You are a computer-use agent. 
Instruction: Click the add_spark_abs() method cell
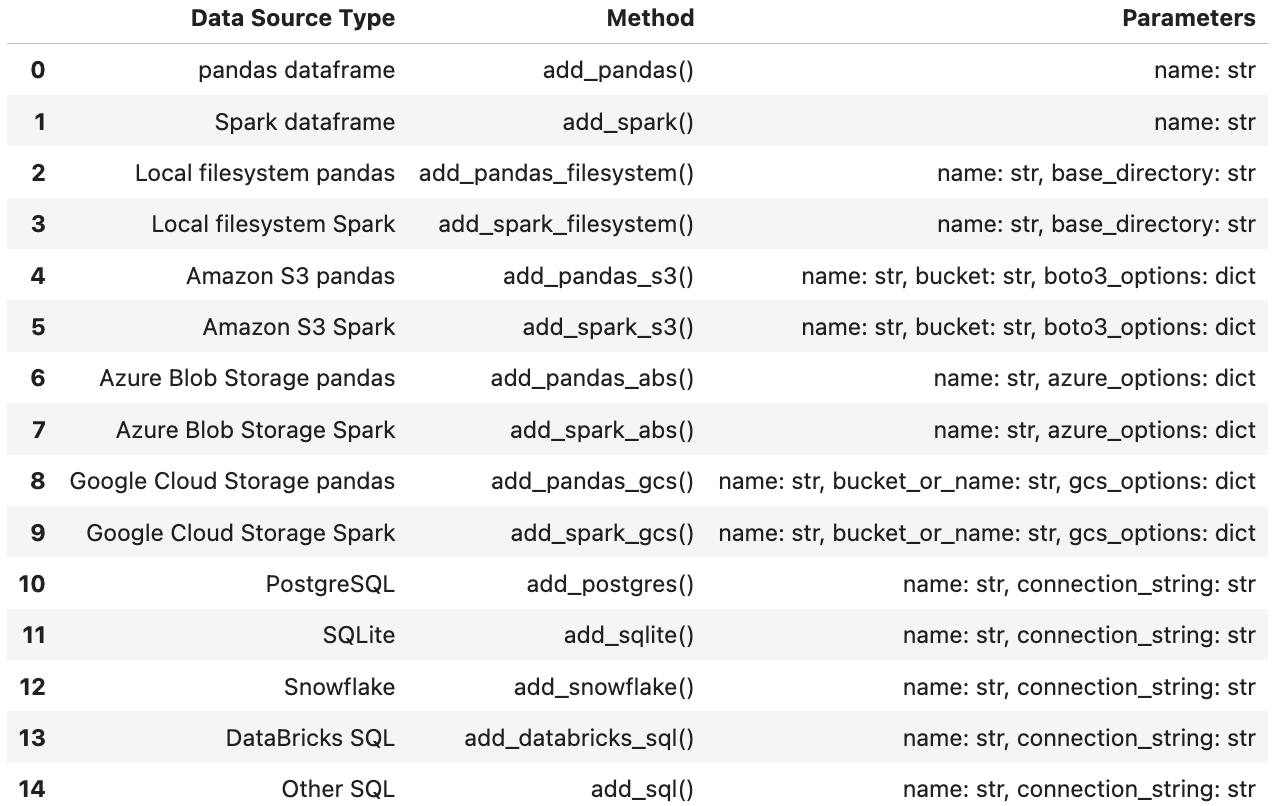click(x=602, y=430)
